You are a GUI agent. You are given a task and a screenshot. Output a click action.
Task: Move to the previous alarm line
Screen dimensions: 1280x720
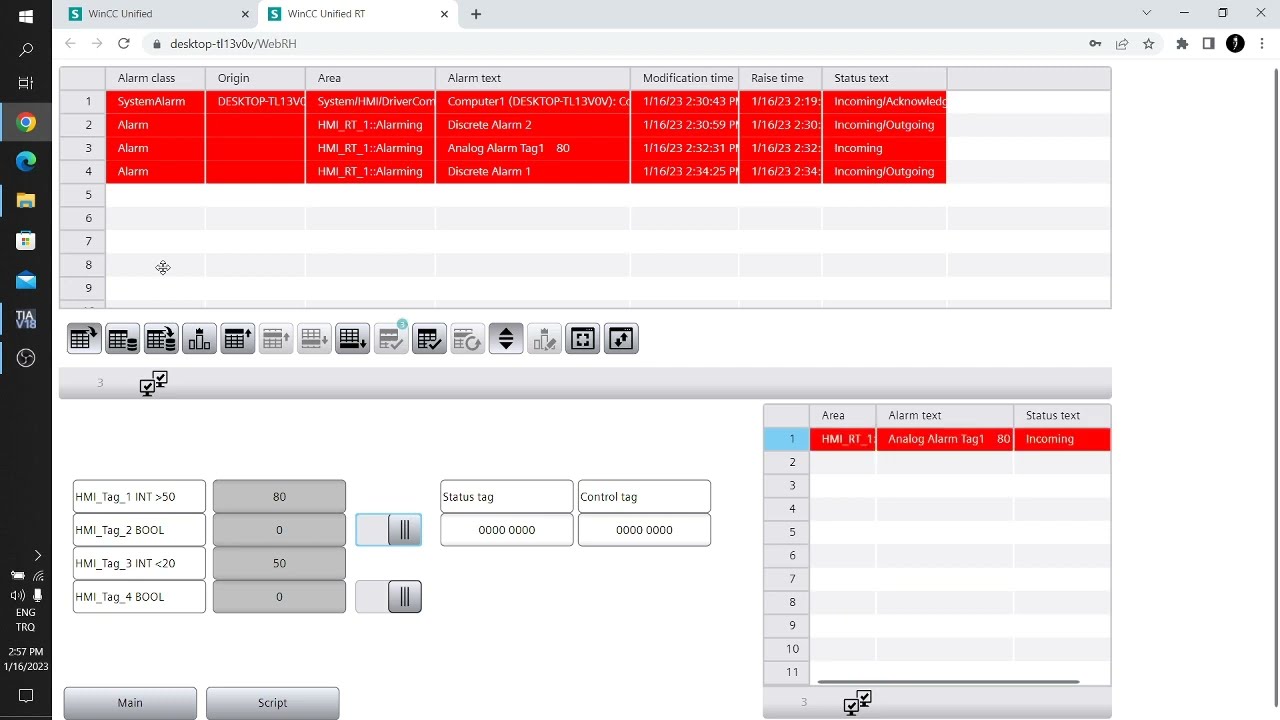276,339
